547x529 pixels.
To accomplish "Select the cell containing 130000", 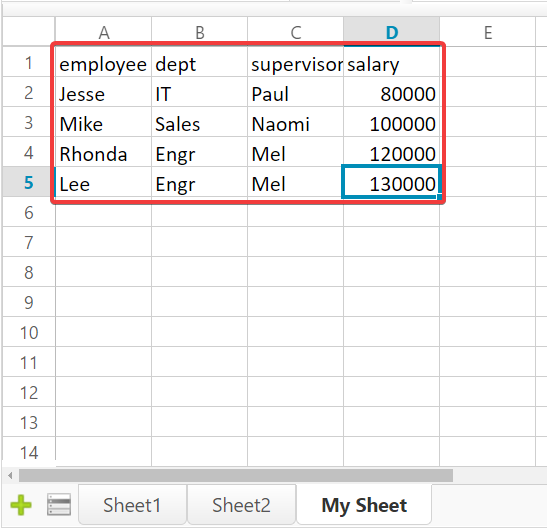I will 391,182.
